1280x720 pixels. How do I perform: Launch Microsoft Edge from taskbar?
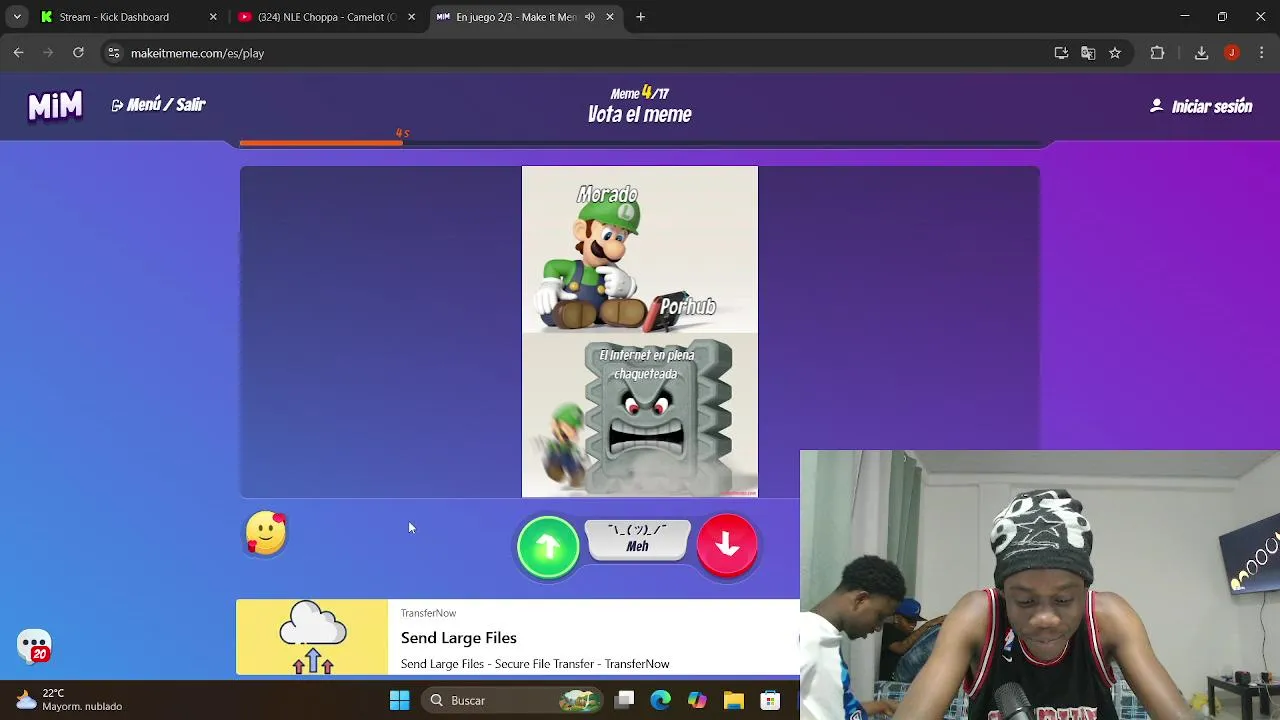(661, 700)
